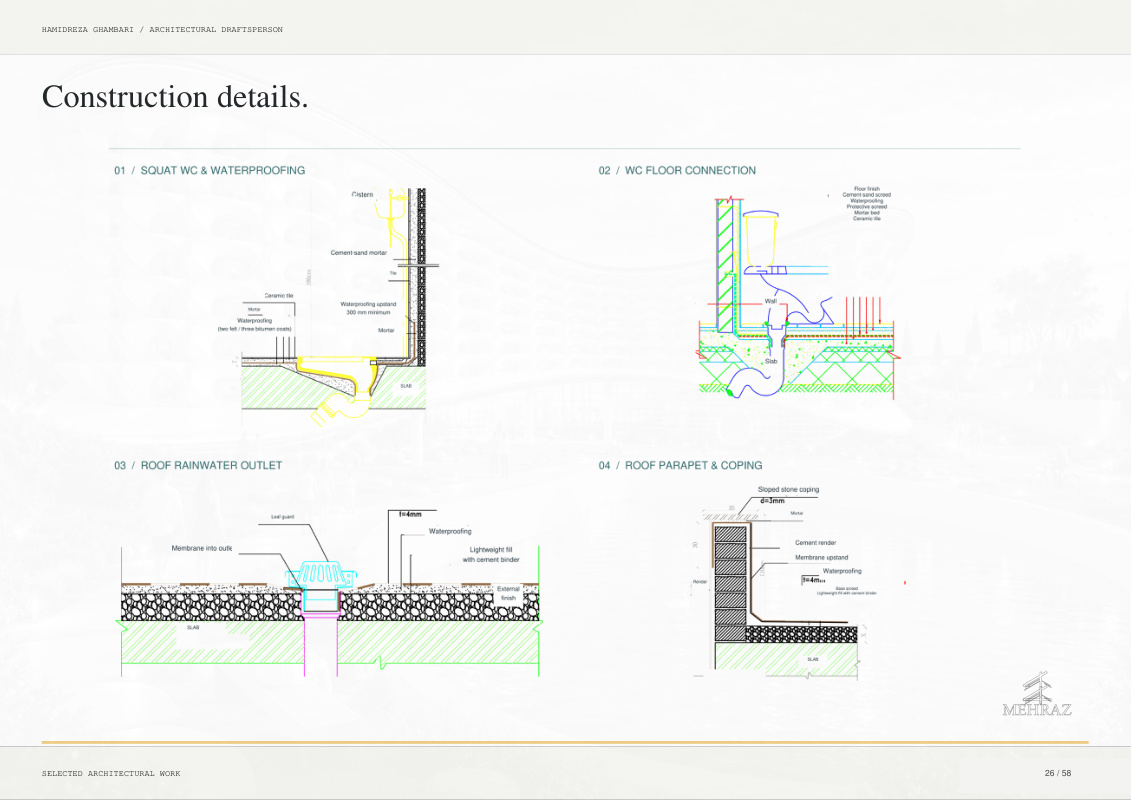Click the "Cistern" label in the squat WC drawing

point(362,194)
